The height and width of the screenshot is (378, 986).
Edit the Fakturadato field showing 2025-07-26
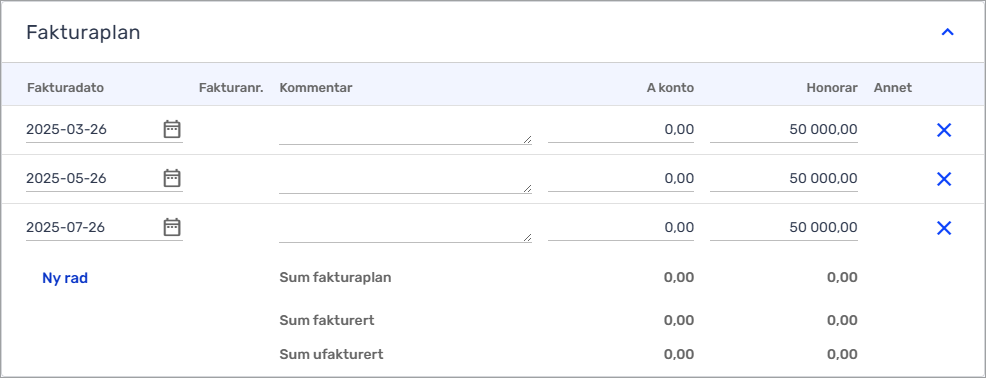click(93, 227)
